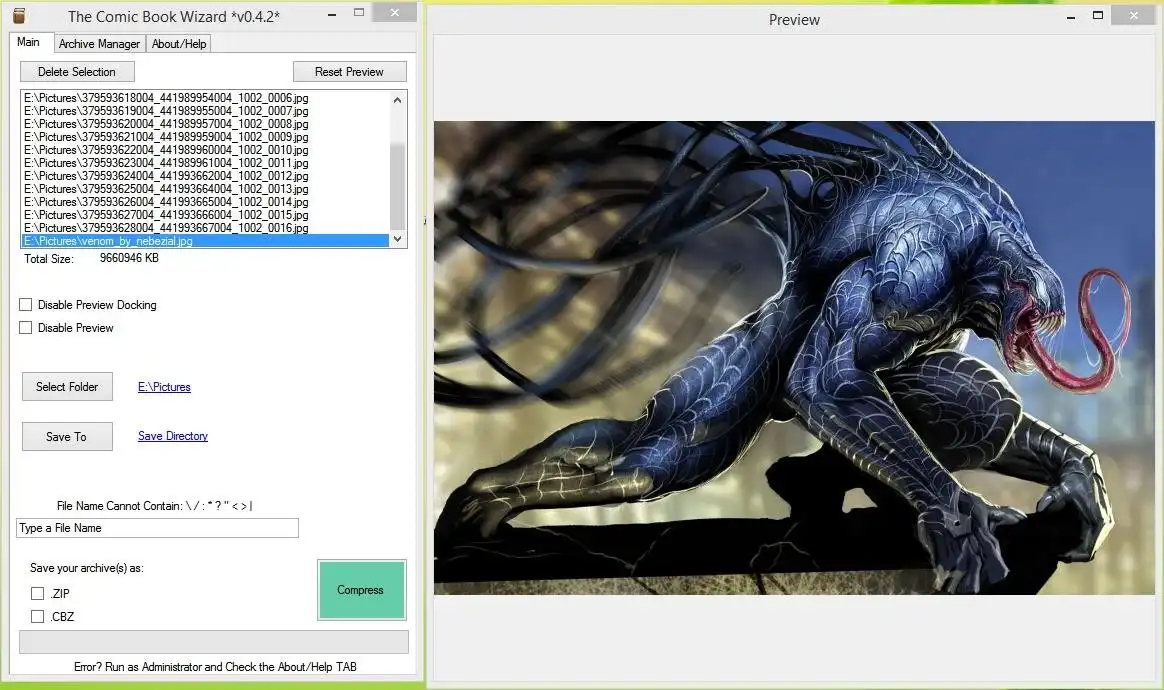Click the Reset Preview button
This screenshot has height=690, width=1164.
350,72
